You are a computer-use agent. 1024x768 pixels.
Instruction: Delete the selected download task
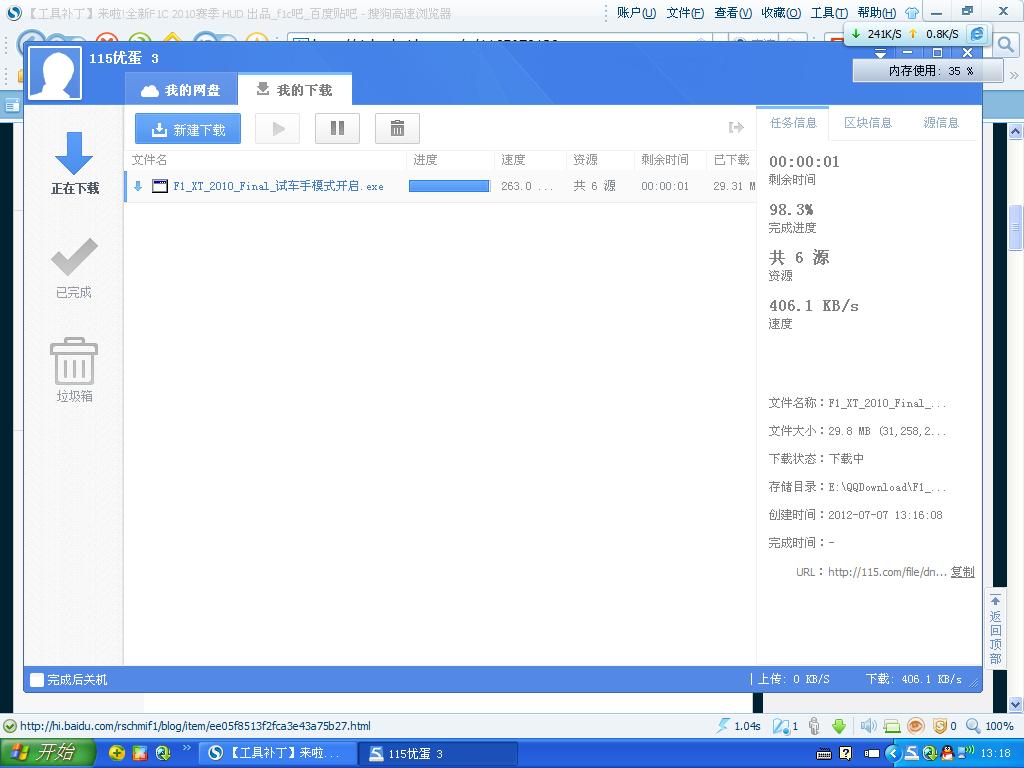click(x=397, y=129)
